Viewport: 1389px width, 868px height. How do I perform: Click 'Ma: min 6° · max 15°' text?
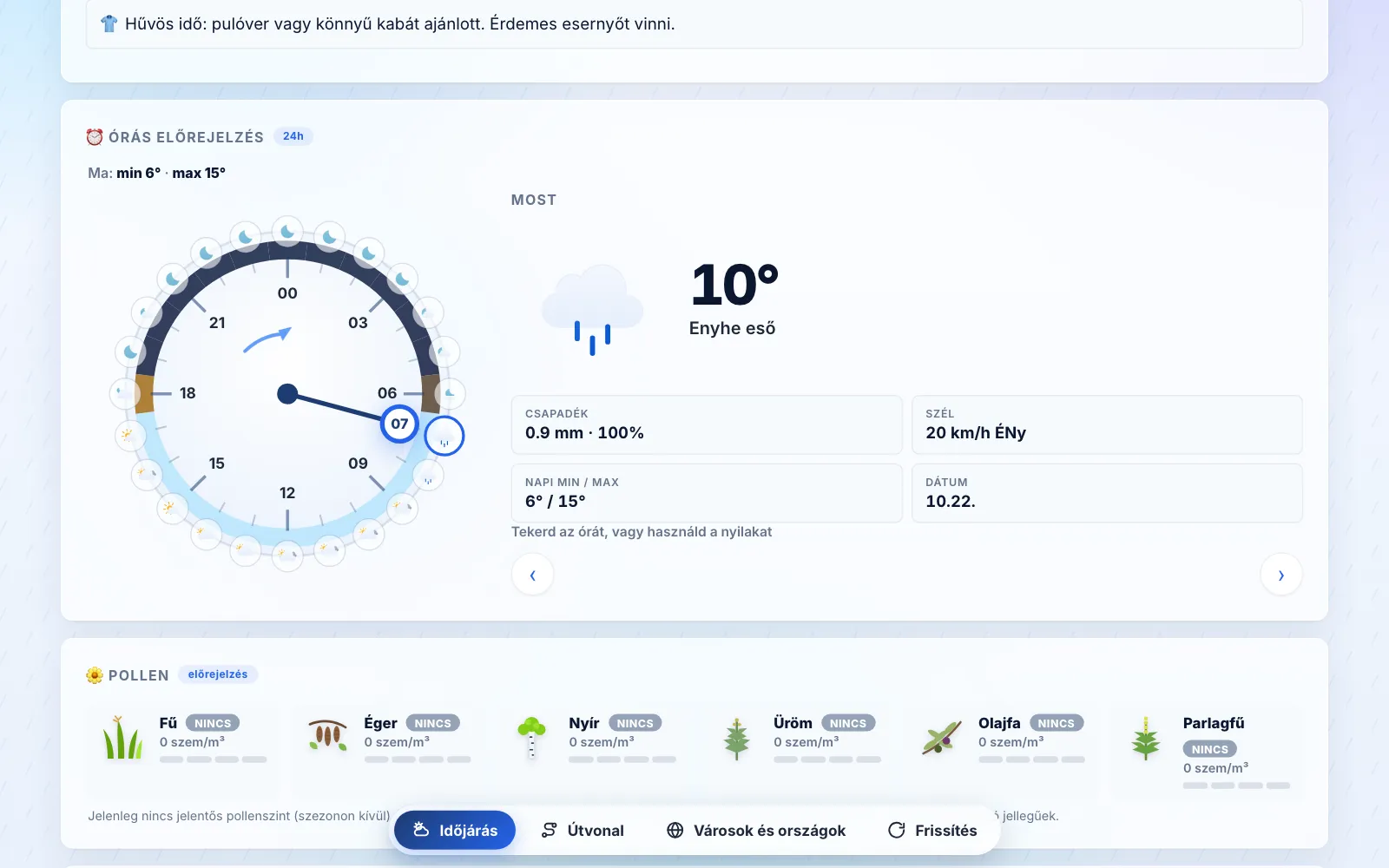[156, 173]
